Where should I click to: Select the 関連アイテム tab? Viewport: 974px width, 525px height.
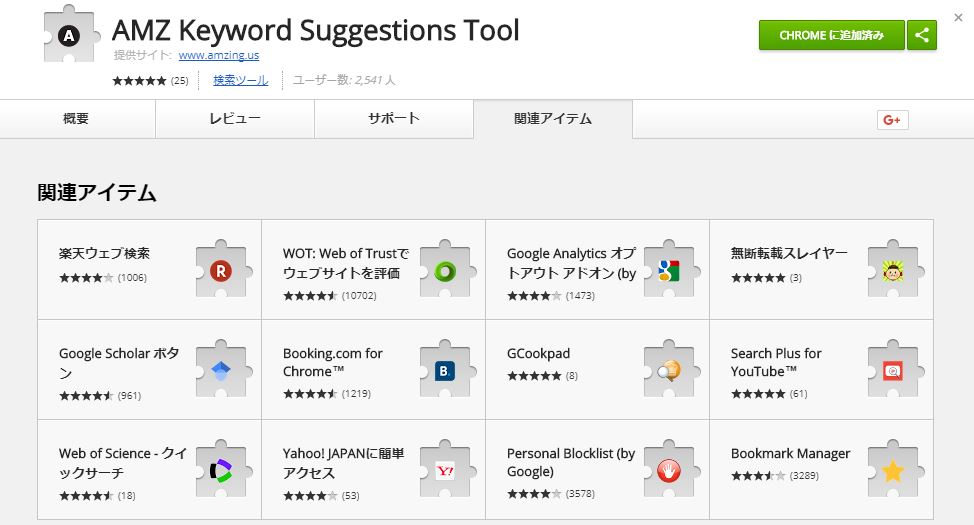click(x=553, y=119)
